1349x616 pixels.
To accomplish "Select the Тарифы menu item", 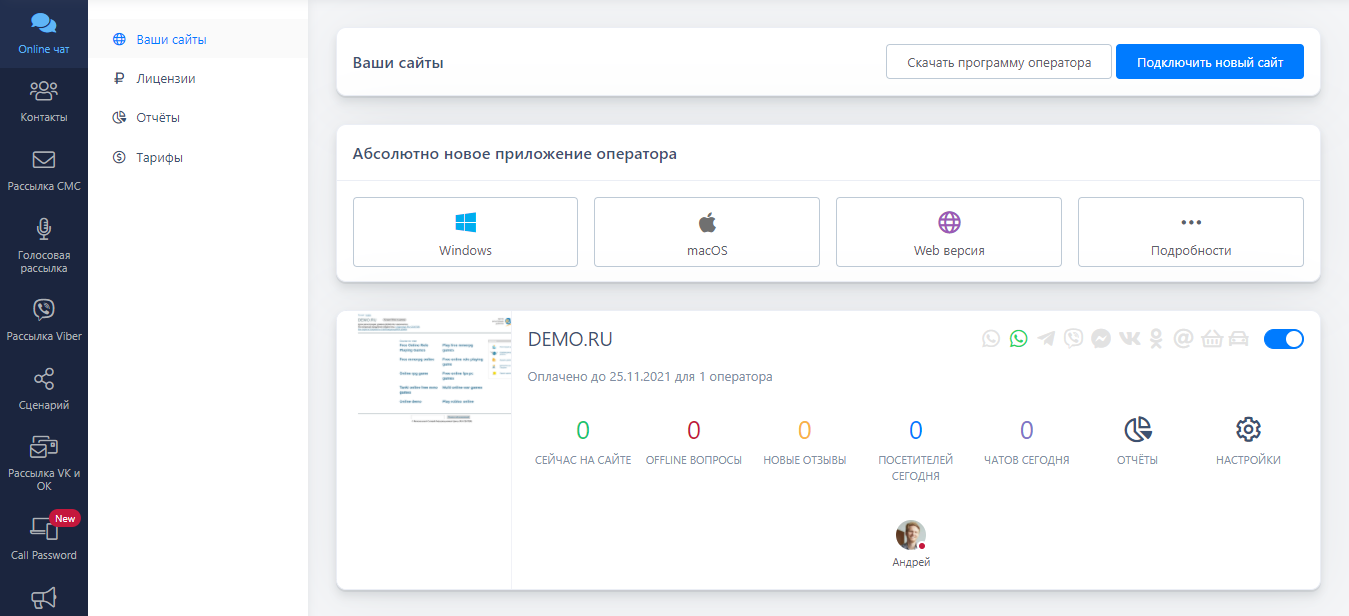I will [159, 157].
